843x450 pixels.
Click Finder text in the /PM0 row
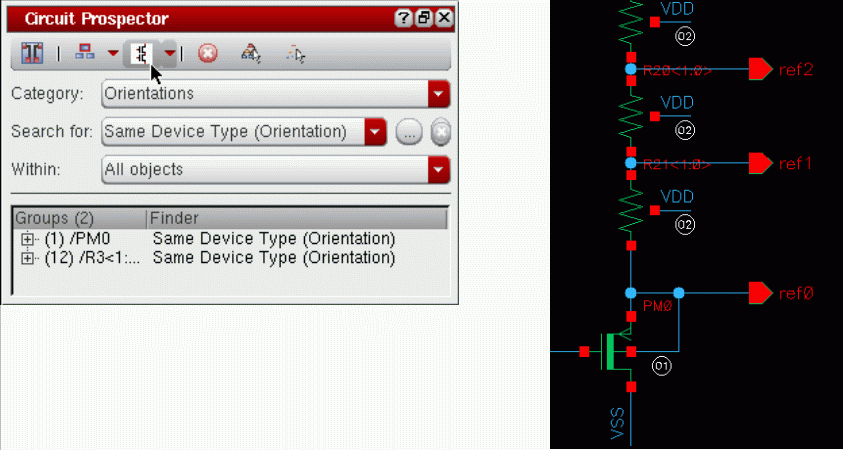pos(274,238)
